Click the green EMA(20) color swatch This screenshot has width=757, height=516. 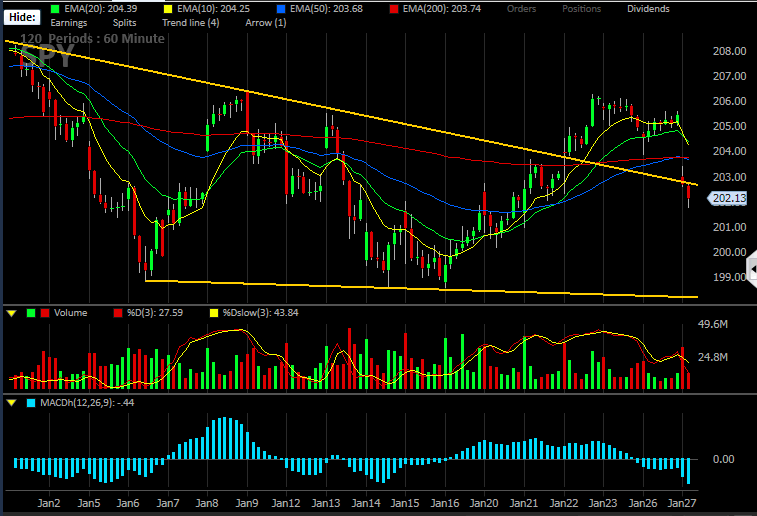click(x=55, y=9)
